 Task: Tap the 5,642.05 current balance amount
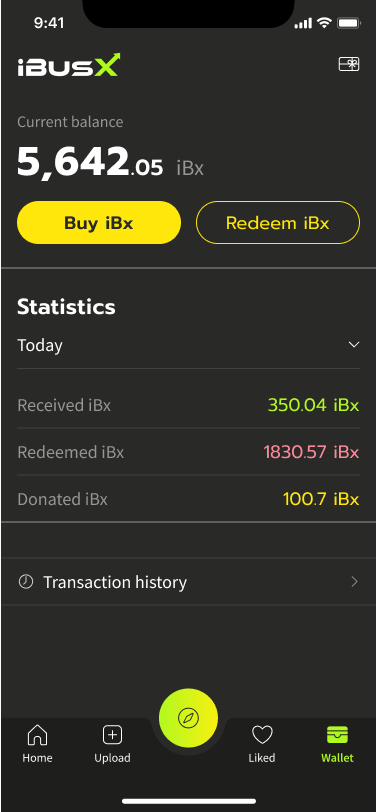(90, 163)
